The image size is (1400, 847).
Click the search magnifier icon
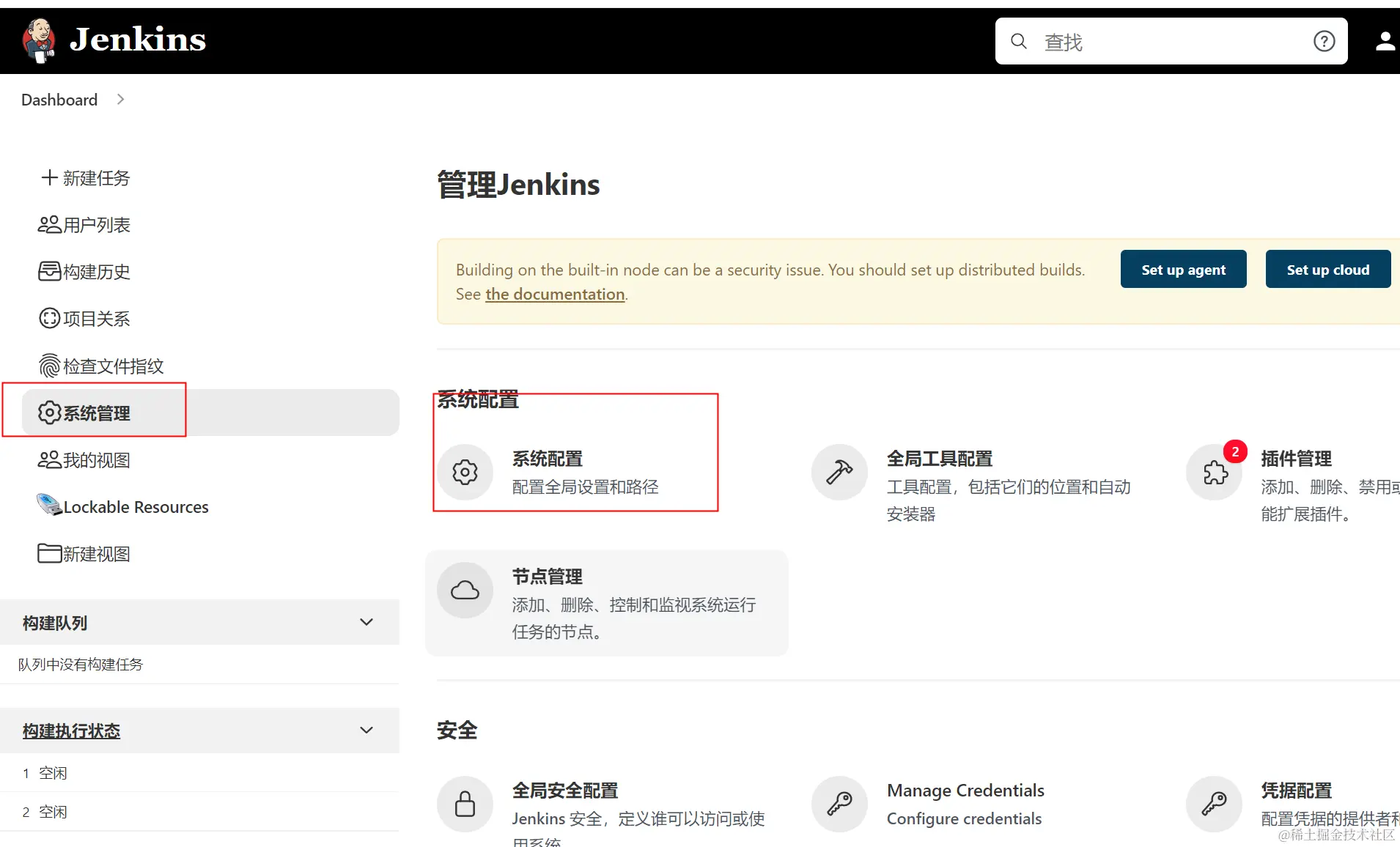click(1019, 42)
